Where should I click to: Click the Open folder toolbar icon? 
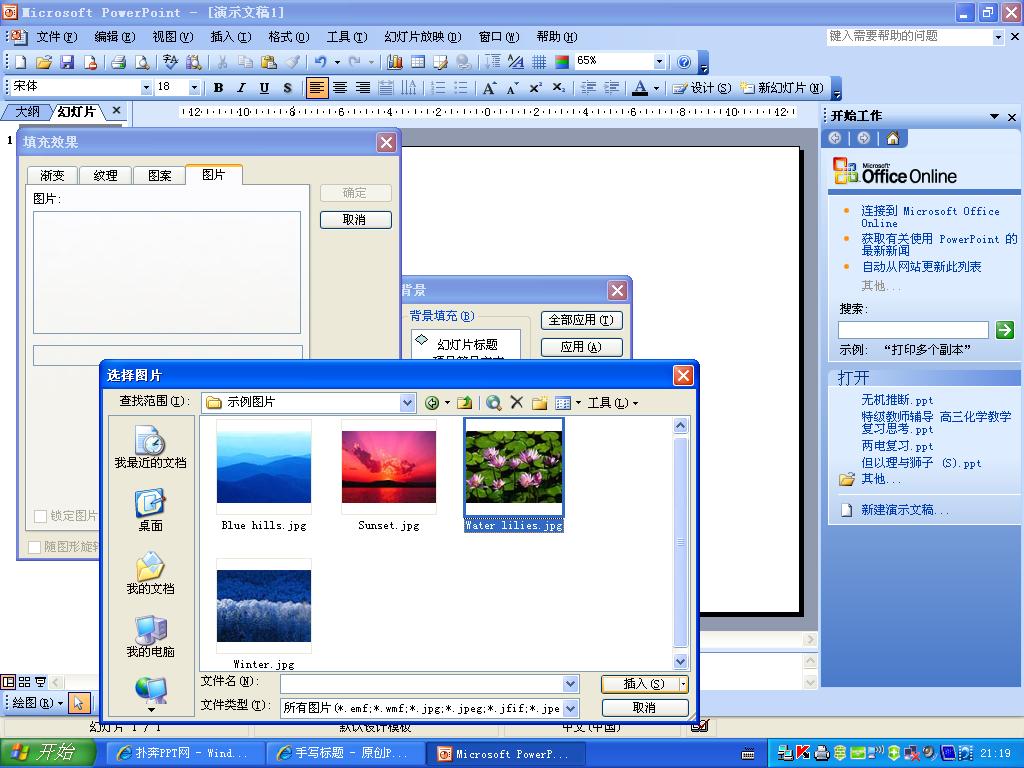click(x=44, y=62)
